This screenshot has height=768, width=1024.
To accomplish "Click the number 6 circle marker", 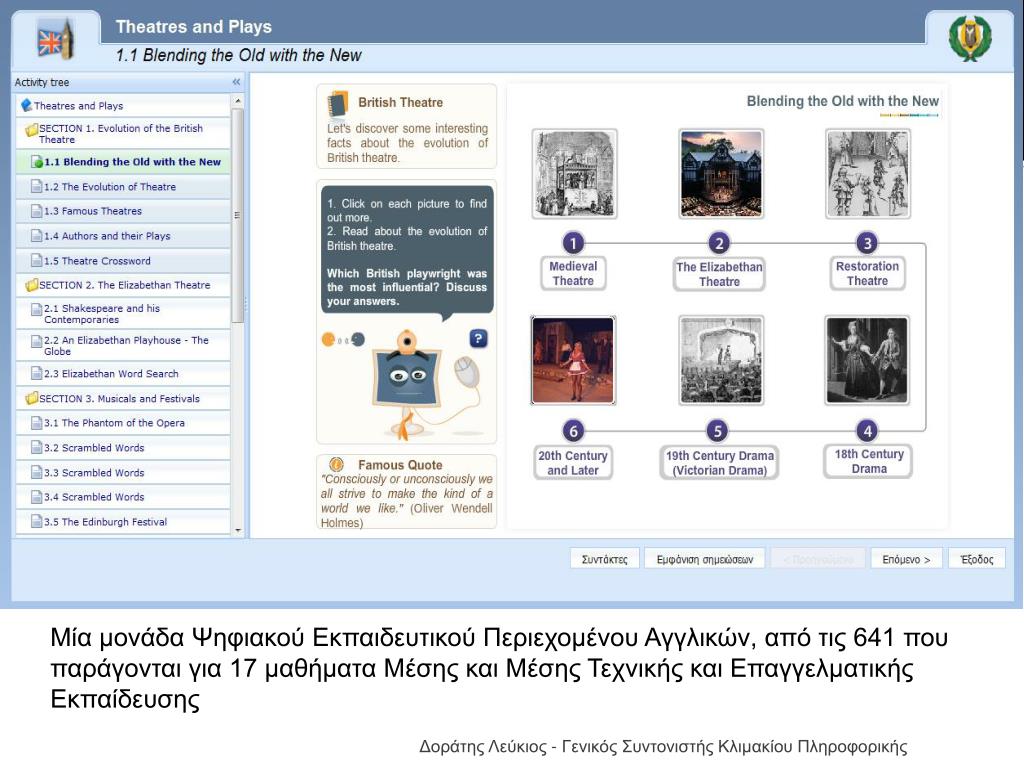I will coord(573,431).
